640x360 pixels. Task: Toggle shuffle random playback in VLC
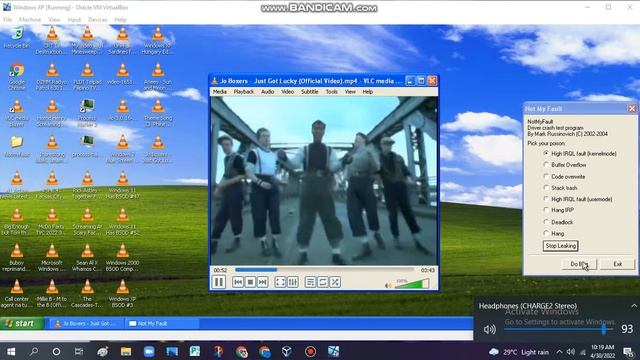(x=335, y=282)
